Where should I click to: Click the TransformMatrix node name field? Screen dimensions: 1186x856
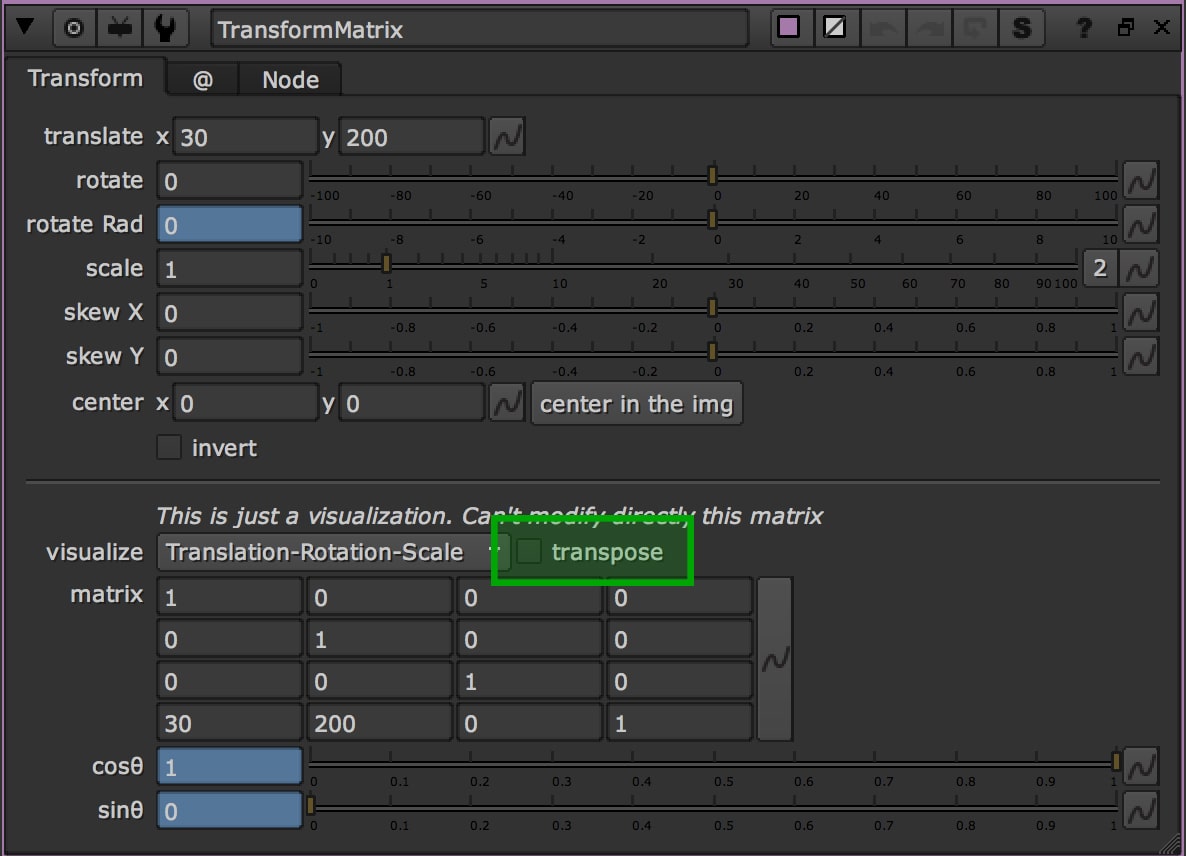480,29
